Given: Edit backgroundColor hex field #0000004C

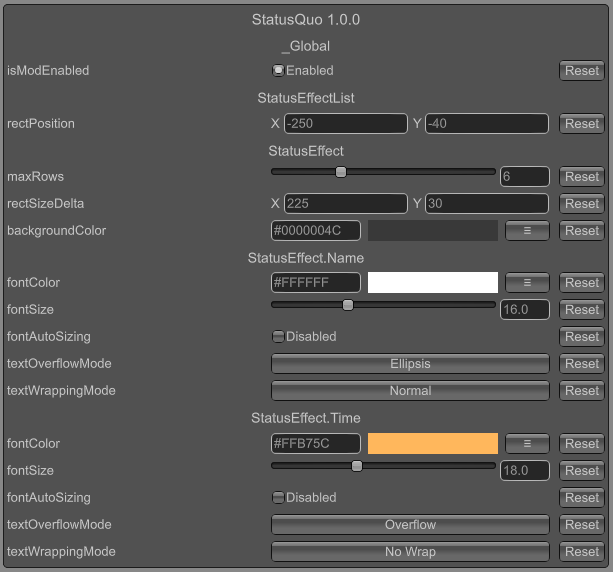Looking at the screenshot, I should click(315, 231).
